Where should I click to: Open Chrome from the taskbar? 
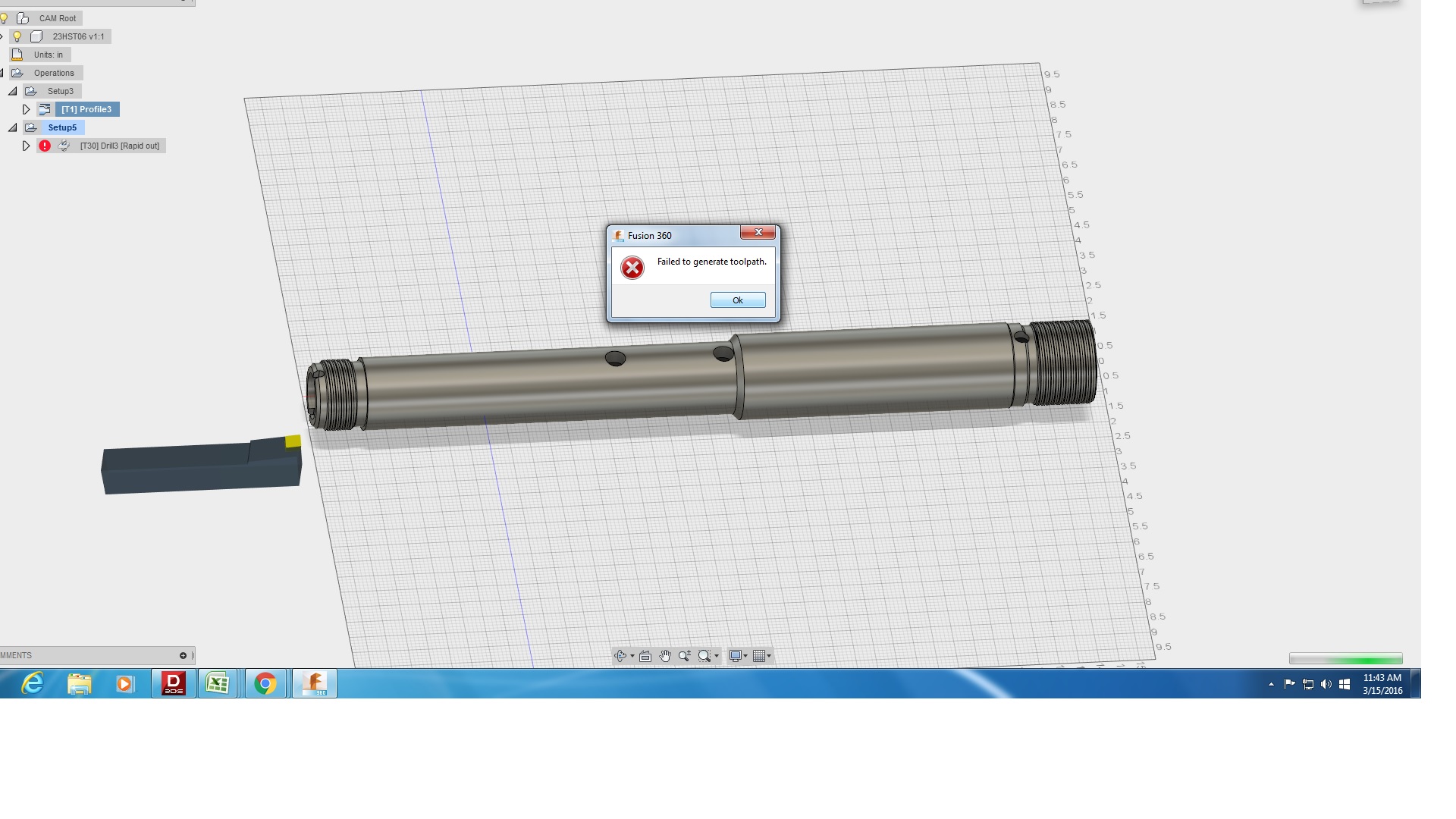coord(265,684)
